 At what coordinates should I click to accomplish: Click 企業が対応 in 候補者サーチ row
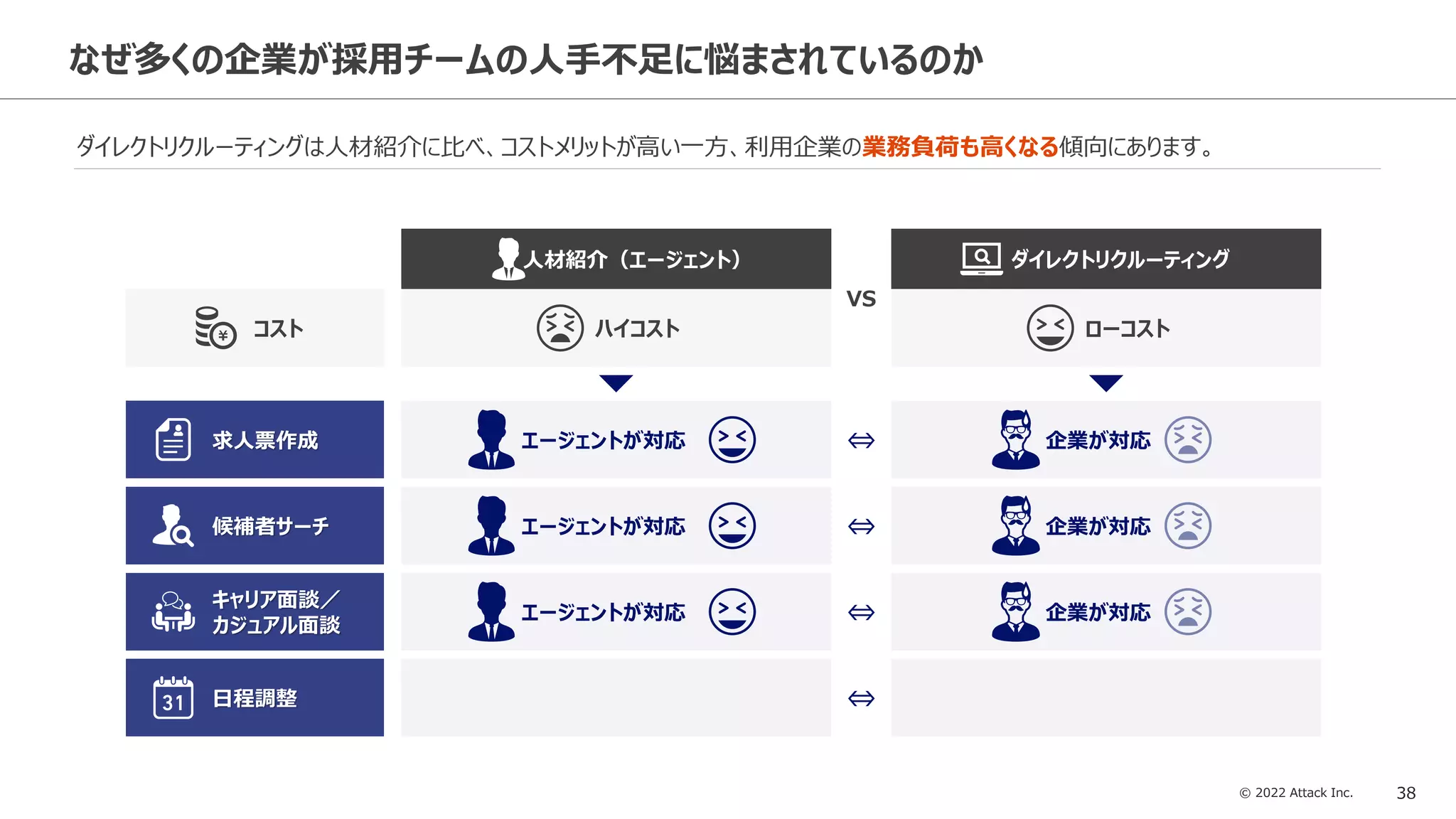tap(1098, 526)
